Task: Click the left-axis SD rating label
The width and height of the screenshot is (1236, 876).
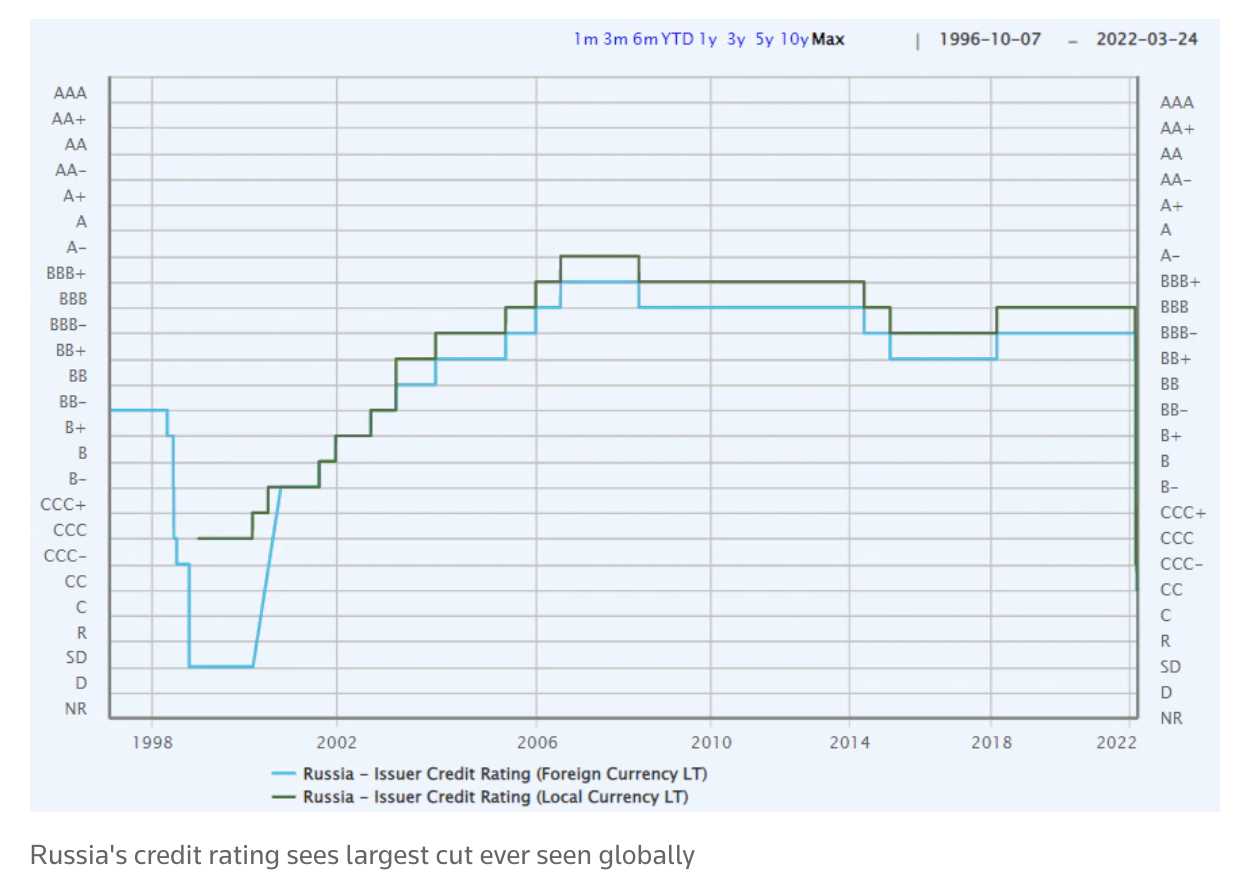Action: click(x=77, y=658)
